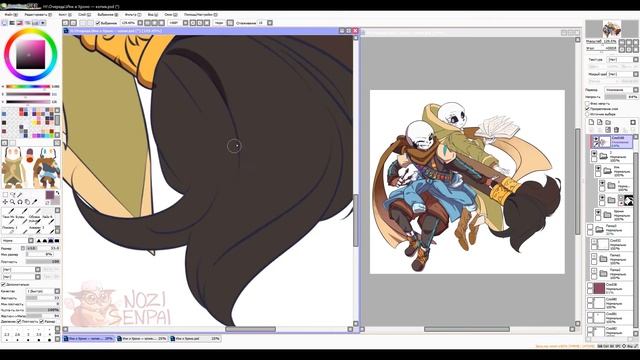The image size is (640, 360).
Task: Toggle the HSV slider panel icon
Action: (20, 23)
